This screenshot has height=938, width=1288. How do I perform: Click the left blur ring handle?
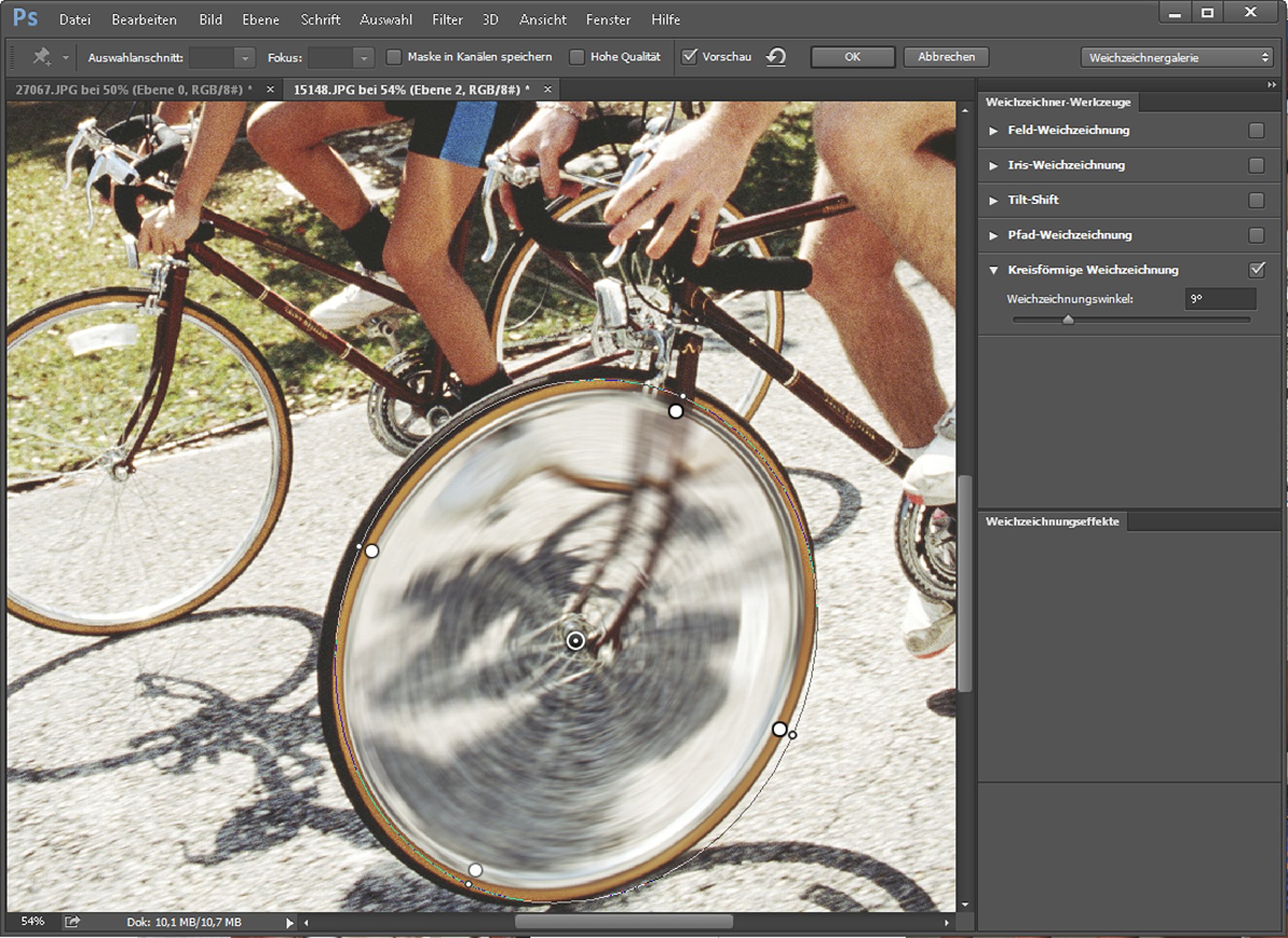(372, 551)
